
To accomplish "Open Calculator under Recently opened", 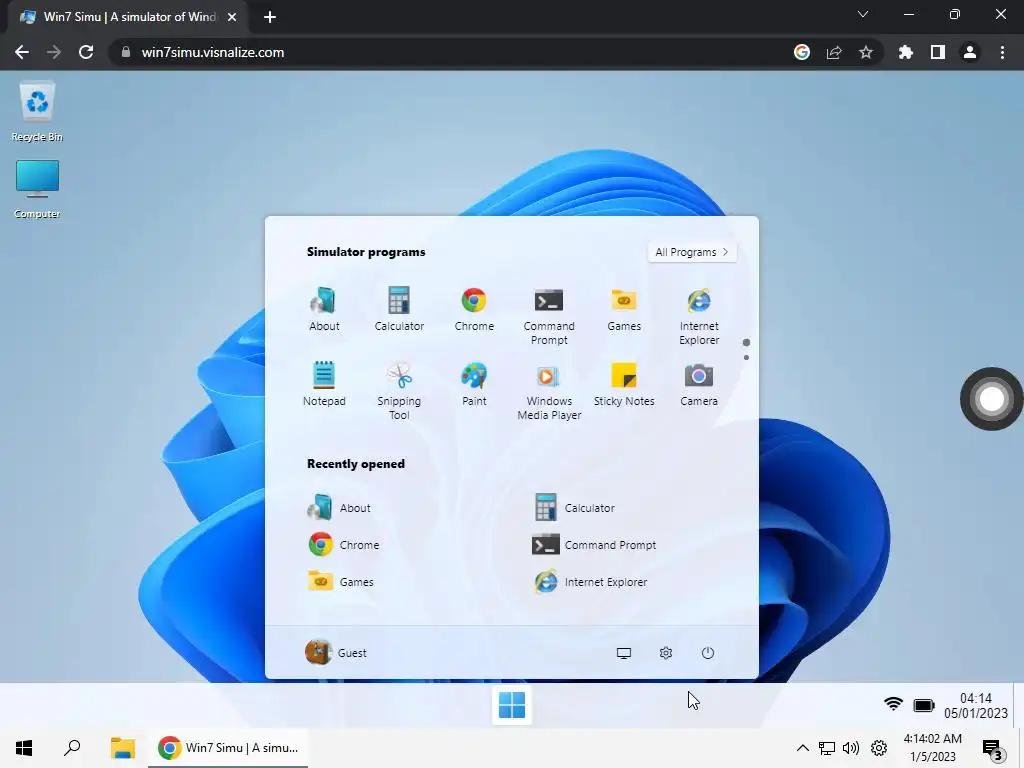I will point(574,507).
